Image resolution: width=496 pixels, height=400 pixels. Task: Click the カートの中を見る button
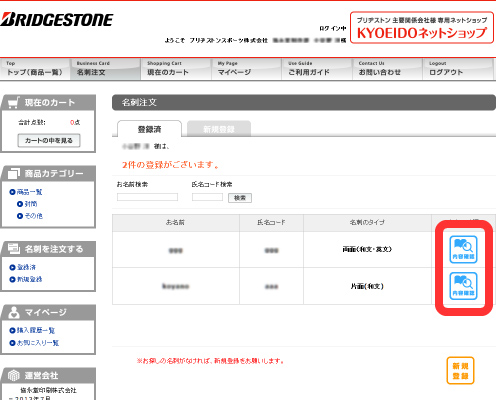[x=49, y=141]
